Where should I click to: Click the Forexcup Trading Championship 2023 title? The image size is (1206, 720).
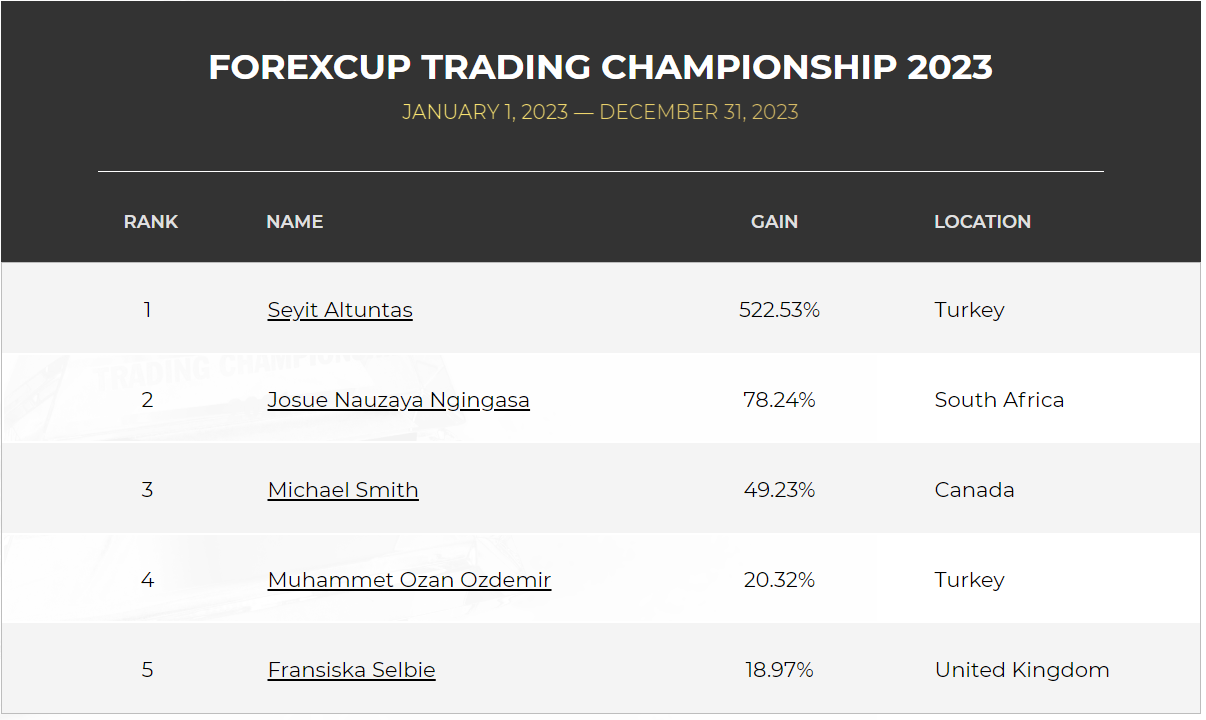point(601,67)
